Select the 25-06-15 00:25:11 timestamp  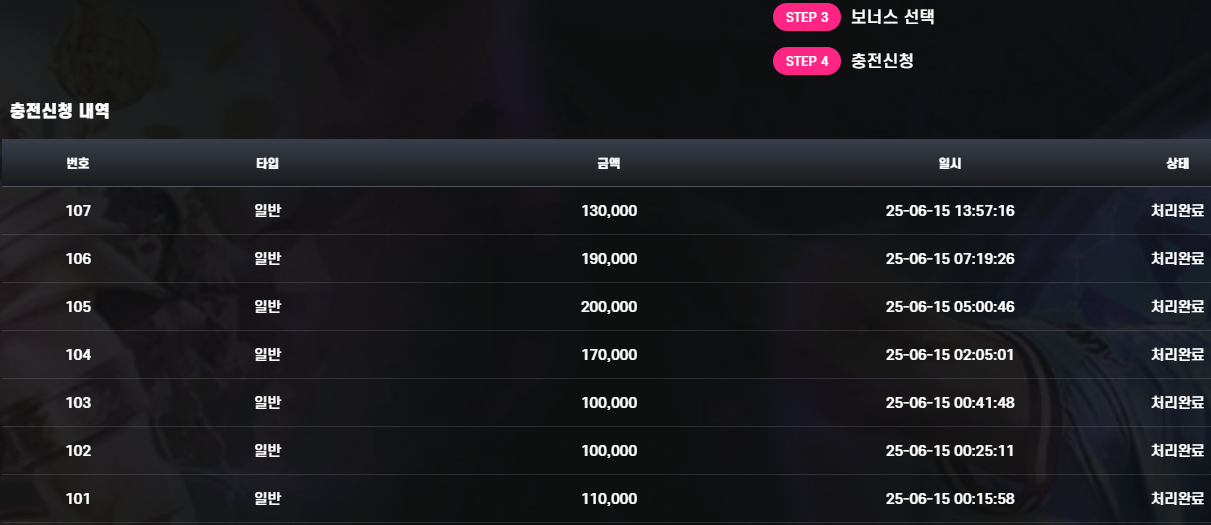[x=950, y=451]
